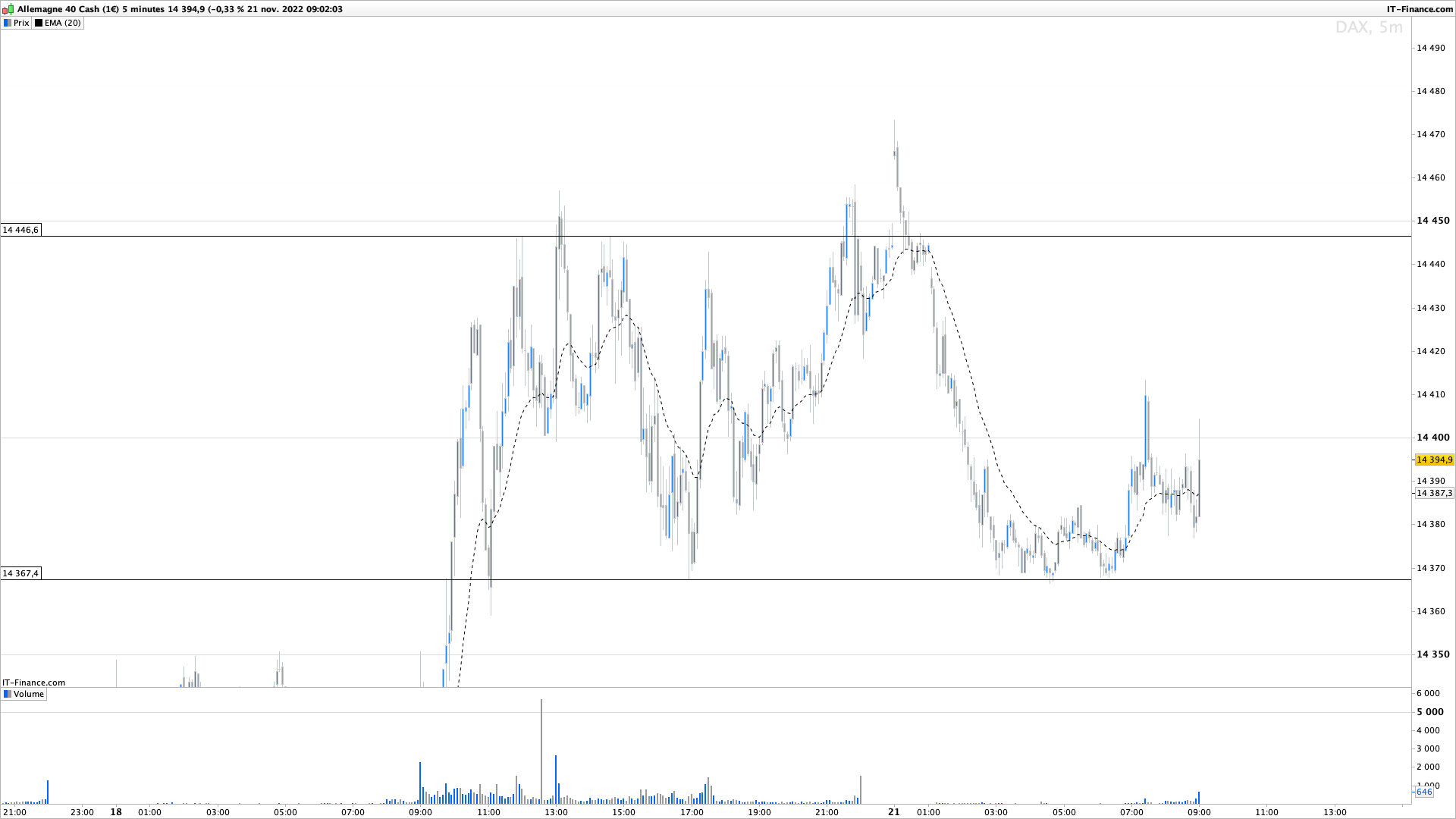Click the Volume blue-gray color icon
Image resolution: width=1456 pixels, height=819 pixels.
pos(8,694)
